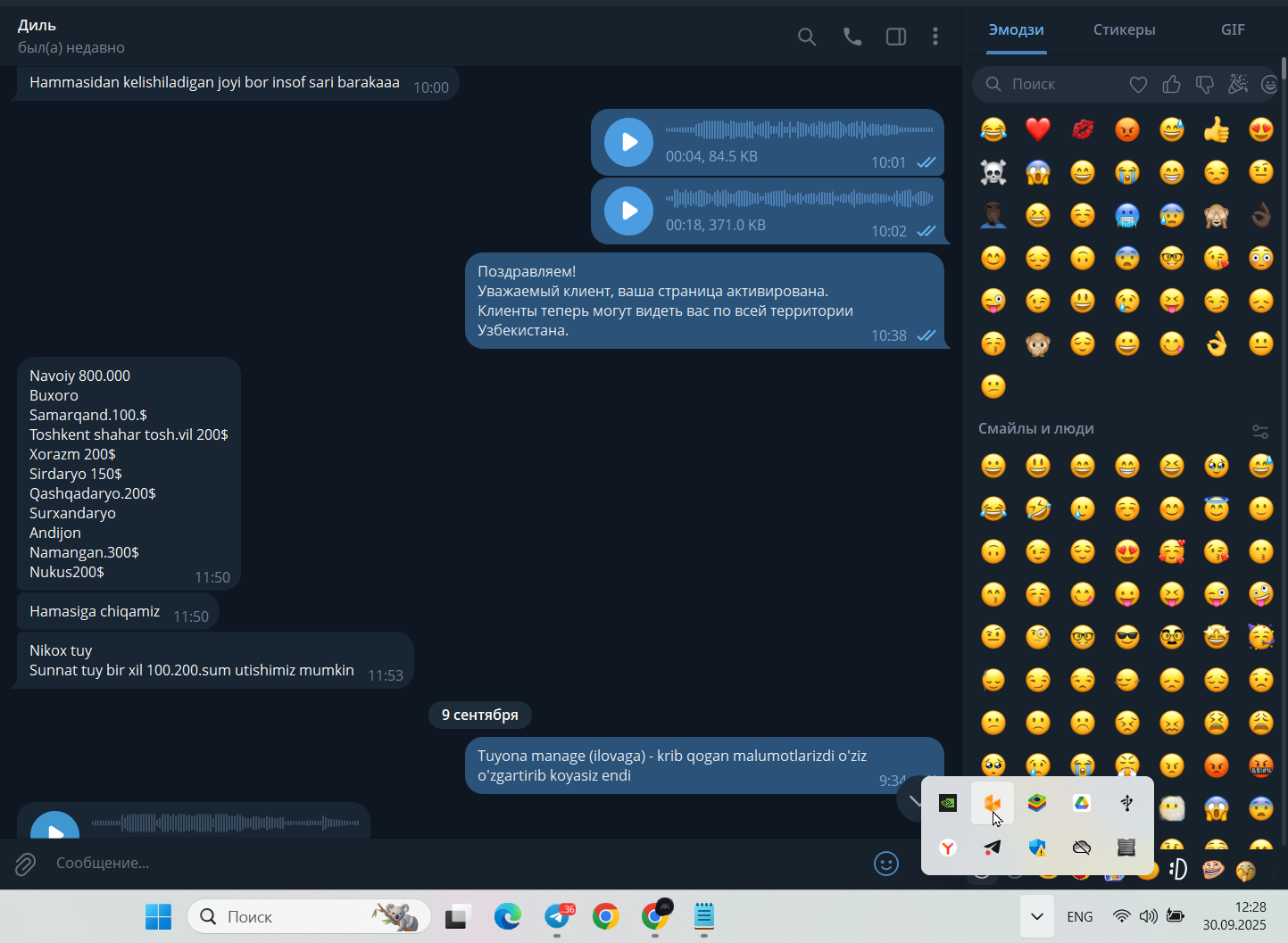The height and width of the screenshot is (943, 1288).
Task: Open the ENG language switcher
Action: pos(1080,916)
